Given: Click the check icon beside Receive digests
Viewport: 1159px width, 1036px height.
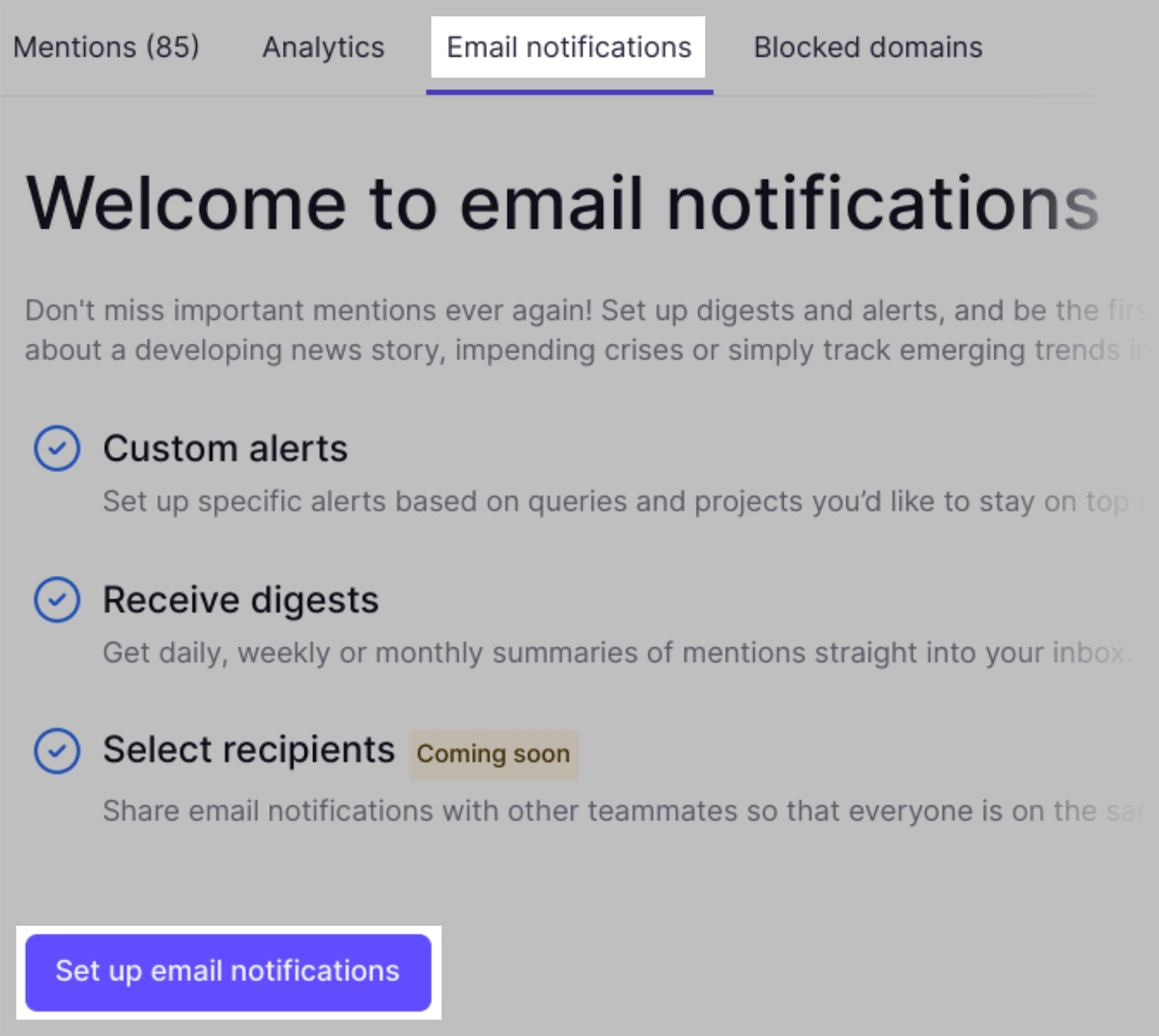Looking at the screenshot, I should point(57,599).
